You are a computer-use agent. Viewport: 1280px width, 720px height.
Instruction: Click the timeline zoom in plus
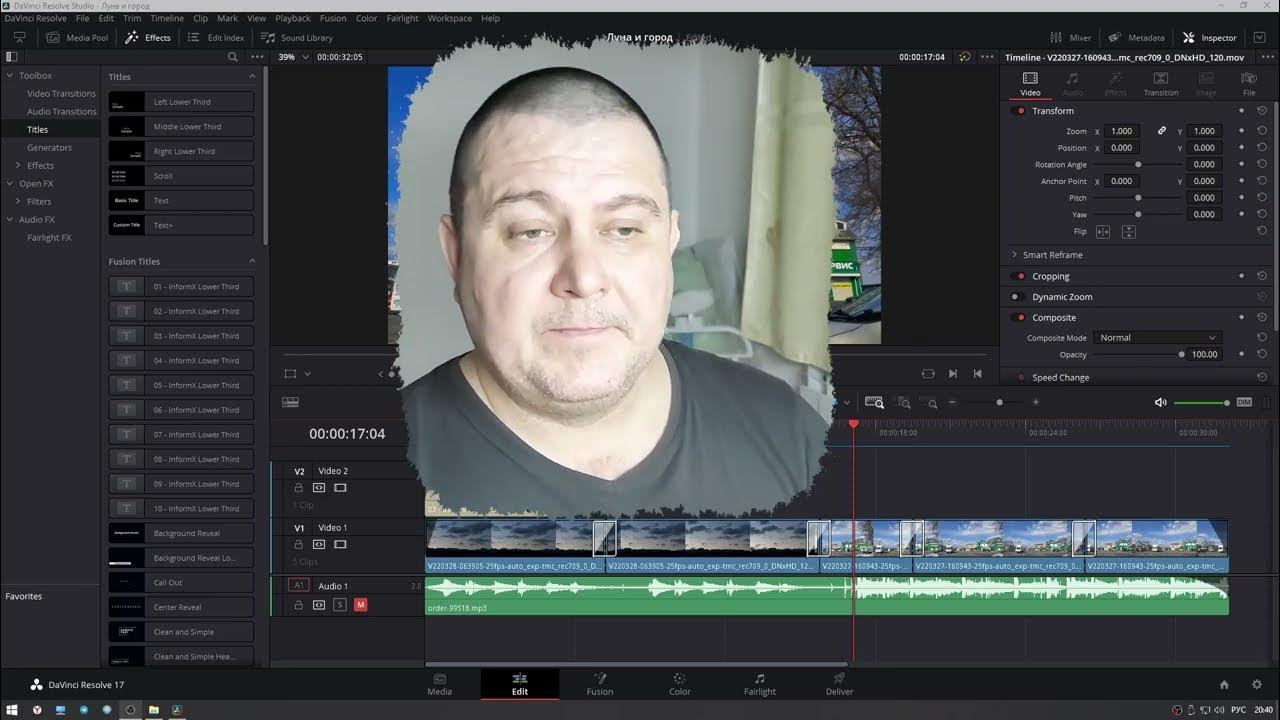click(1035, 402)
